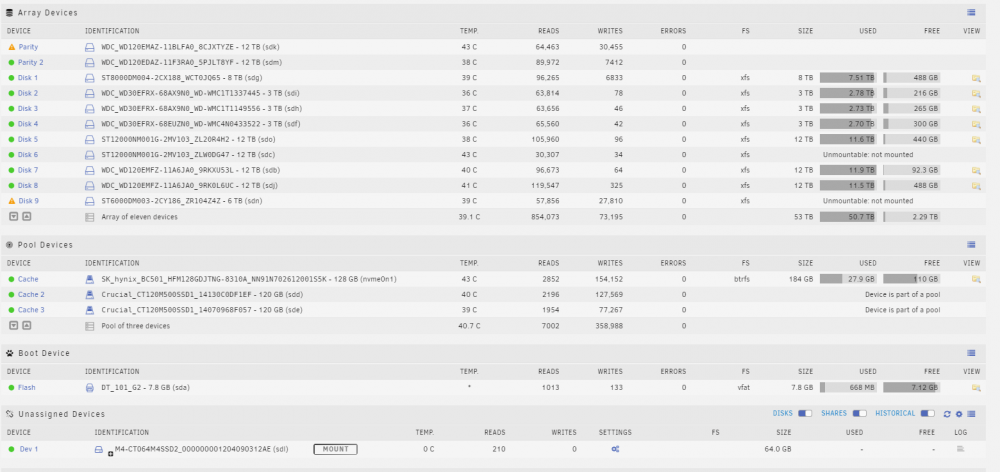Image resolution: width=1000 pixels, height=472 pixels.
Task: Open Parity device settings link
Action: tap(28, 47)
